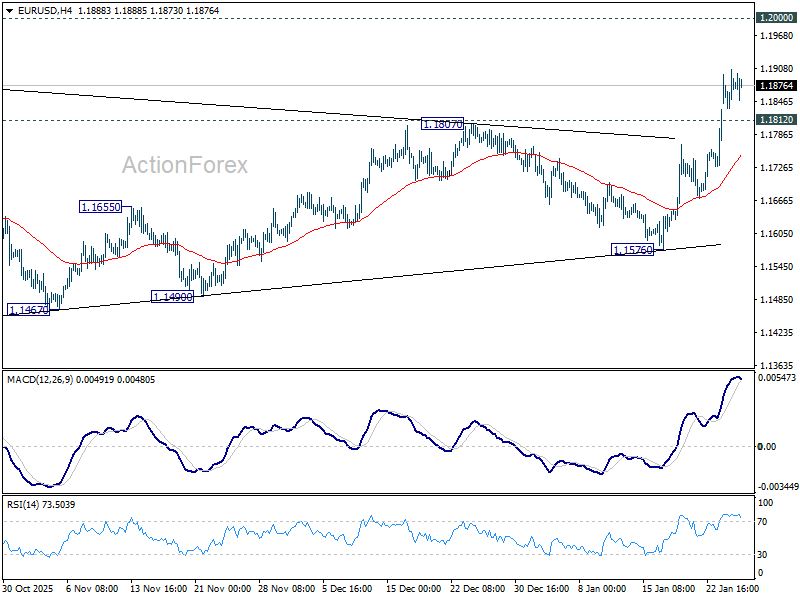Click the 1.19680 price axis value
This screenshot has height=600, width=800.
click(777, 36)
